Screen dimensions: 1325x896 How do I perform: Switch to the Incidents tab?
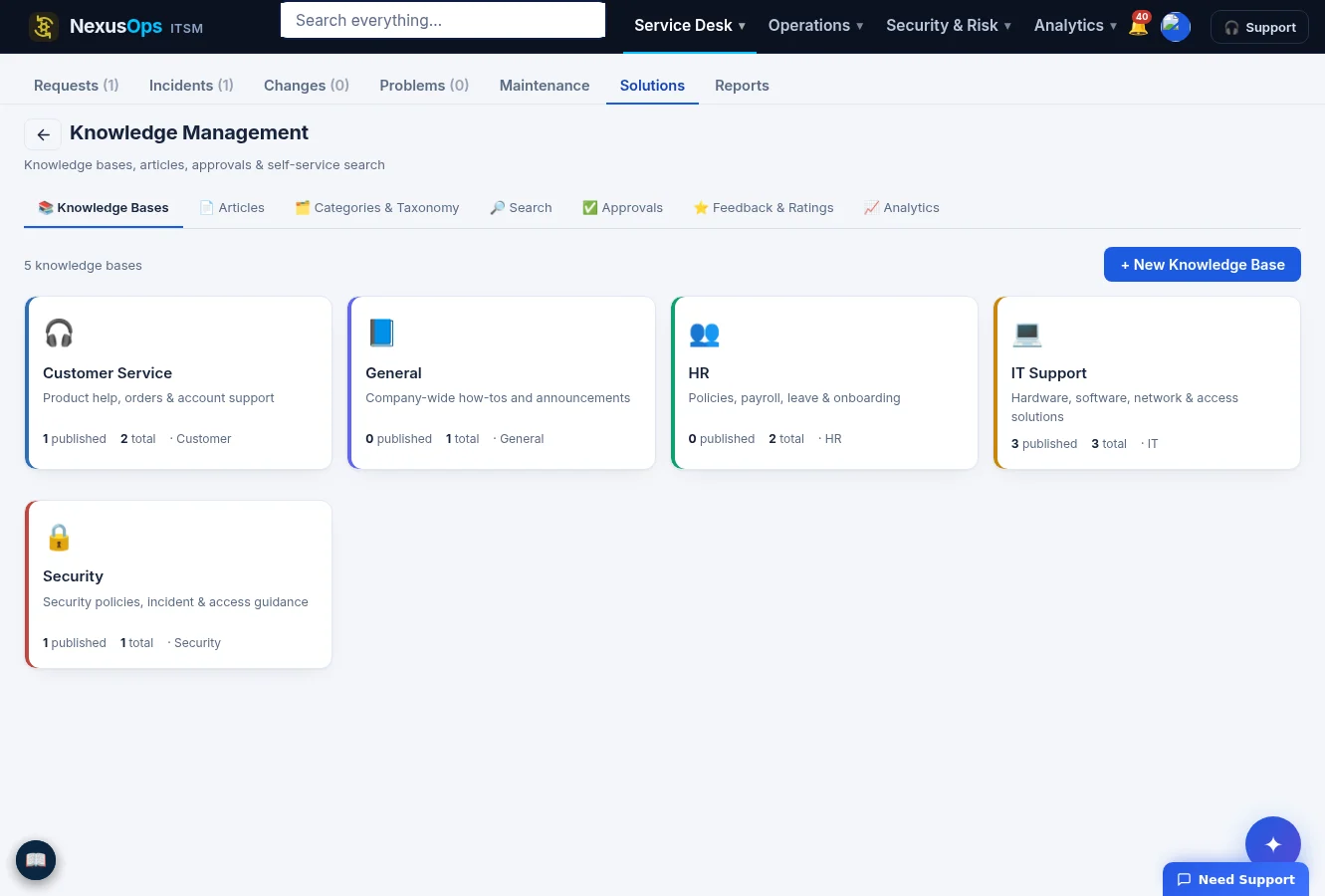point(191,86)
